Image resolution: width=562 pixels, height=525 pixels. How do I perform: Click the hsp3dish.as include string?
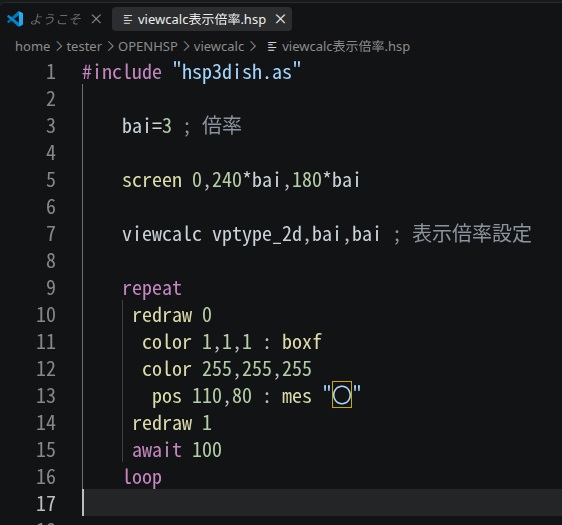click(x=237, y=72)
